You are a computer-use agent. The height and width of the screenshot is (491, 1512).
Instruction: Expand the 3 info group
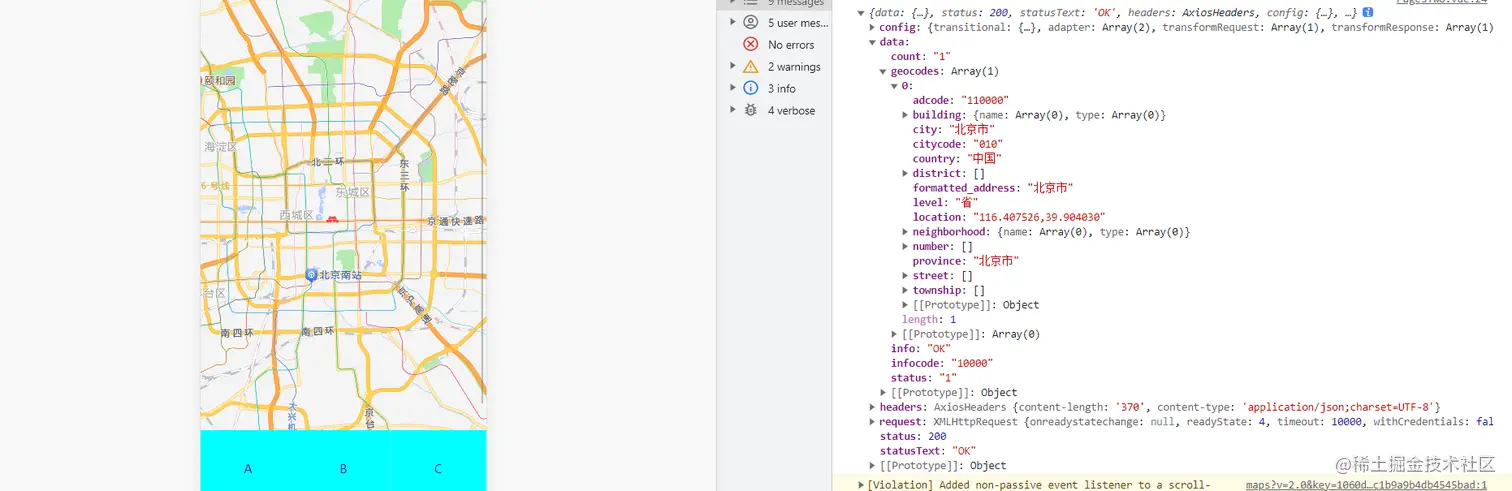732,88
